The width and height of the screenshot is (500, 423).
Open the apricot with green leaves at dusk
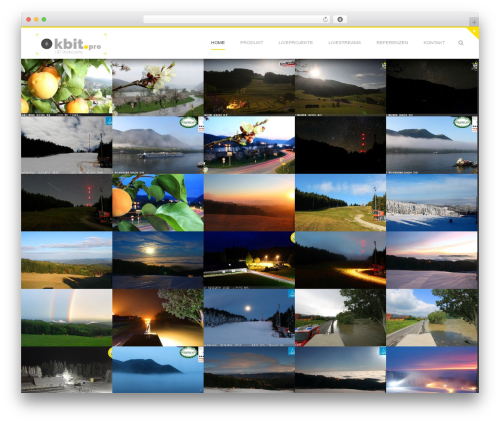pyautogui.click(x=158, y=203)
